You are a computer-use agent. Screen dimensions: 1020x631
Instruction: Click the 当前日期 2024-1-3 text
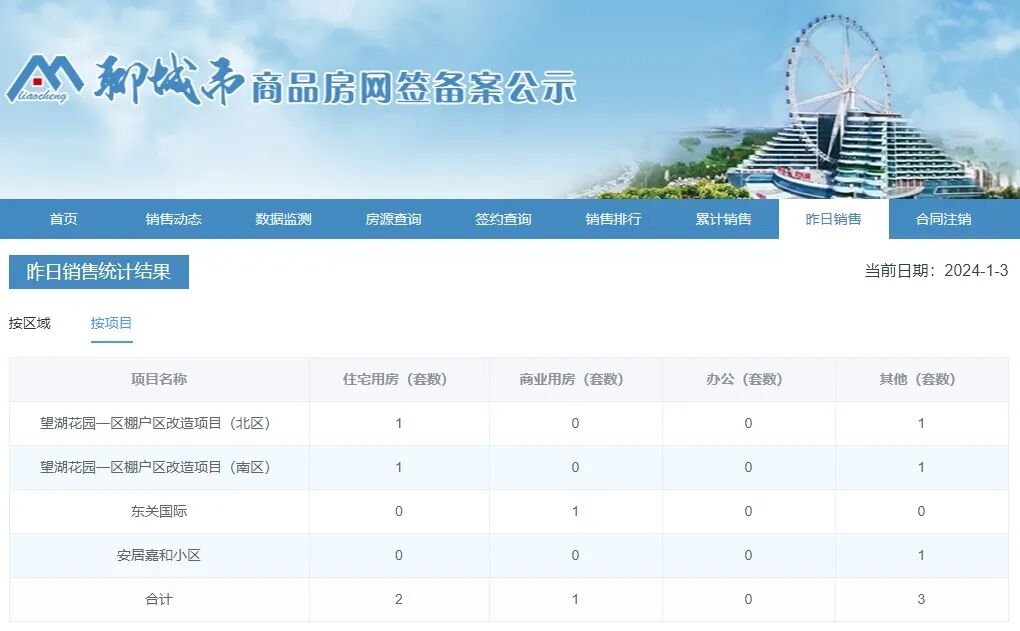click(x=935, y=270)
